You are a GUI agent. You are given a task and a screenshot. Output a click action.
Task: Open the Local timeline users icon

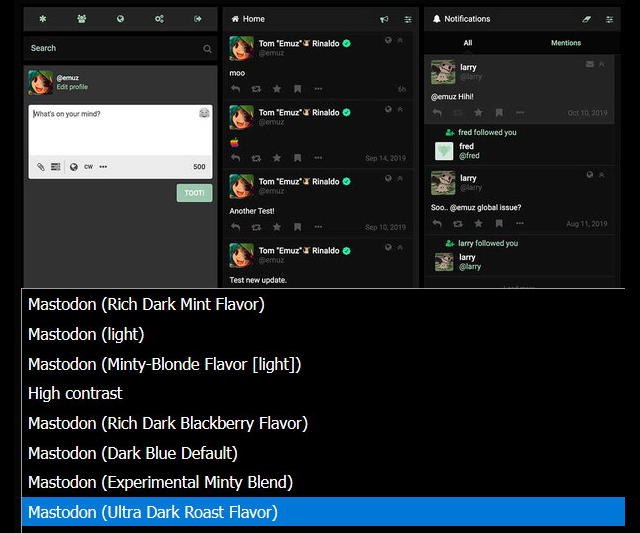82,19
